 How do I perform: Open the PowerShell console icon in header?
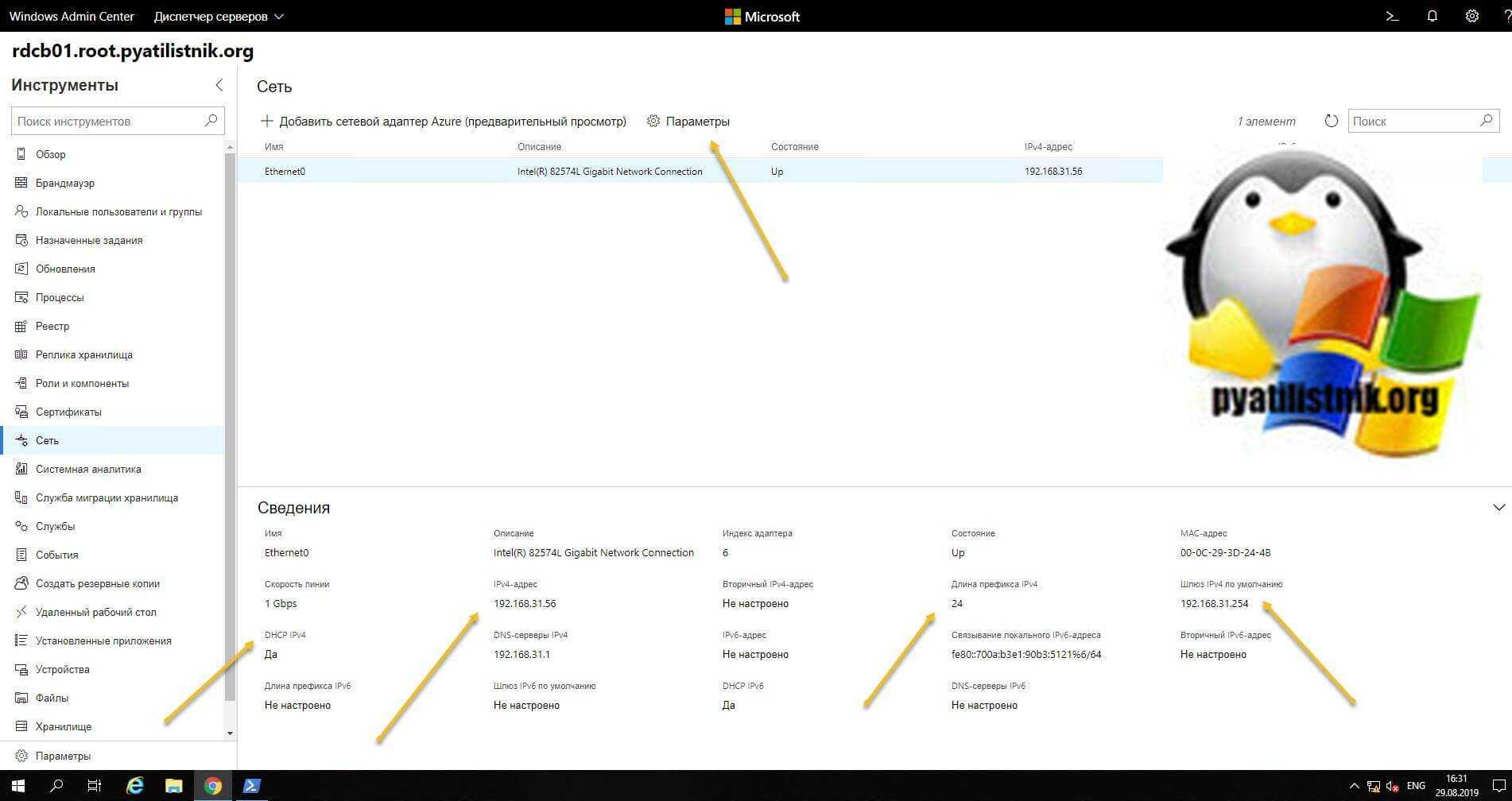(x=1392, y=16)
